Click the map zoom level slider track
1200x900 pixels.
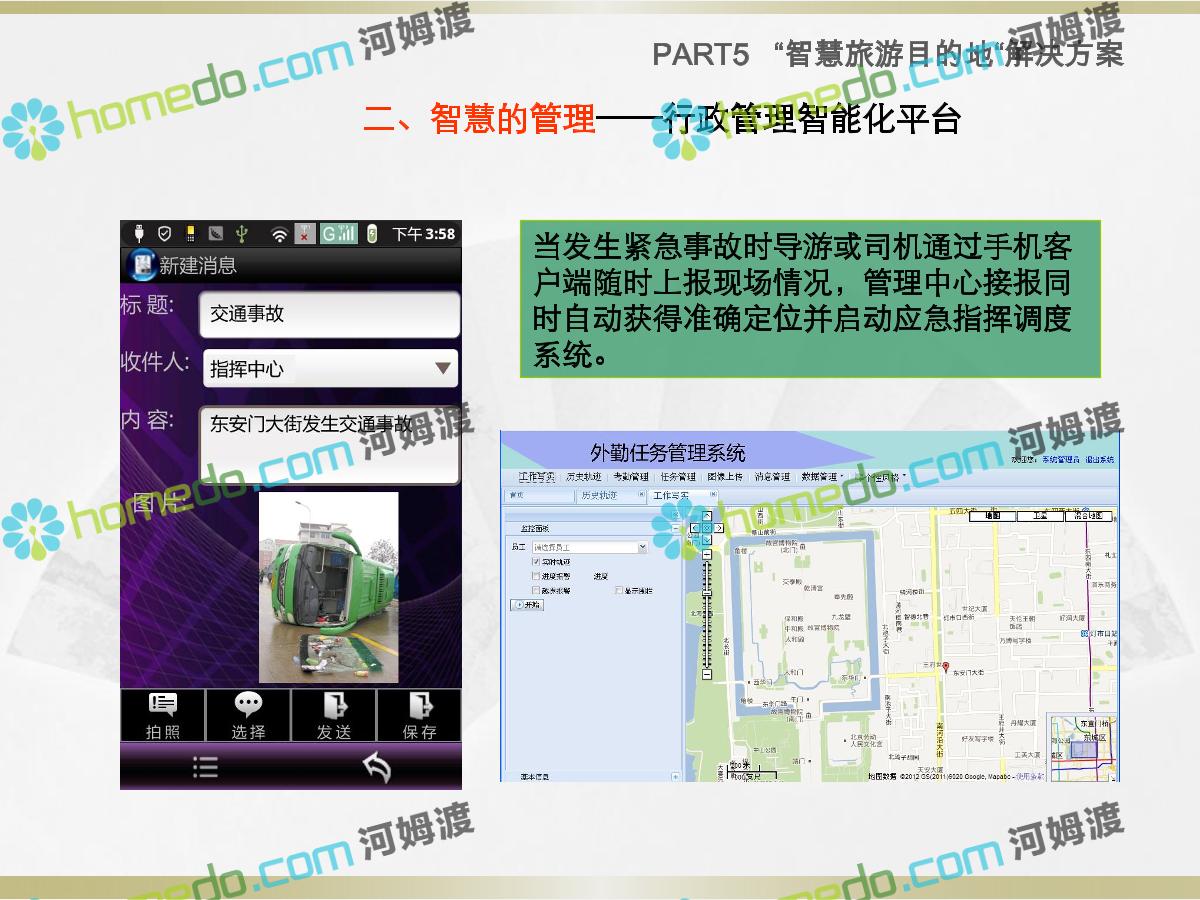(707, 615)
